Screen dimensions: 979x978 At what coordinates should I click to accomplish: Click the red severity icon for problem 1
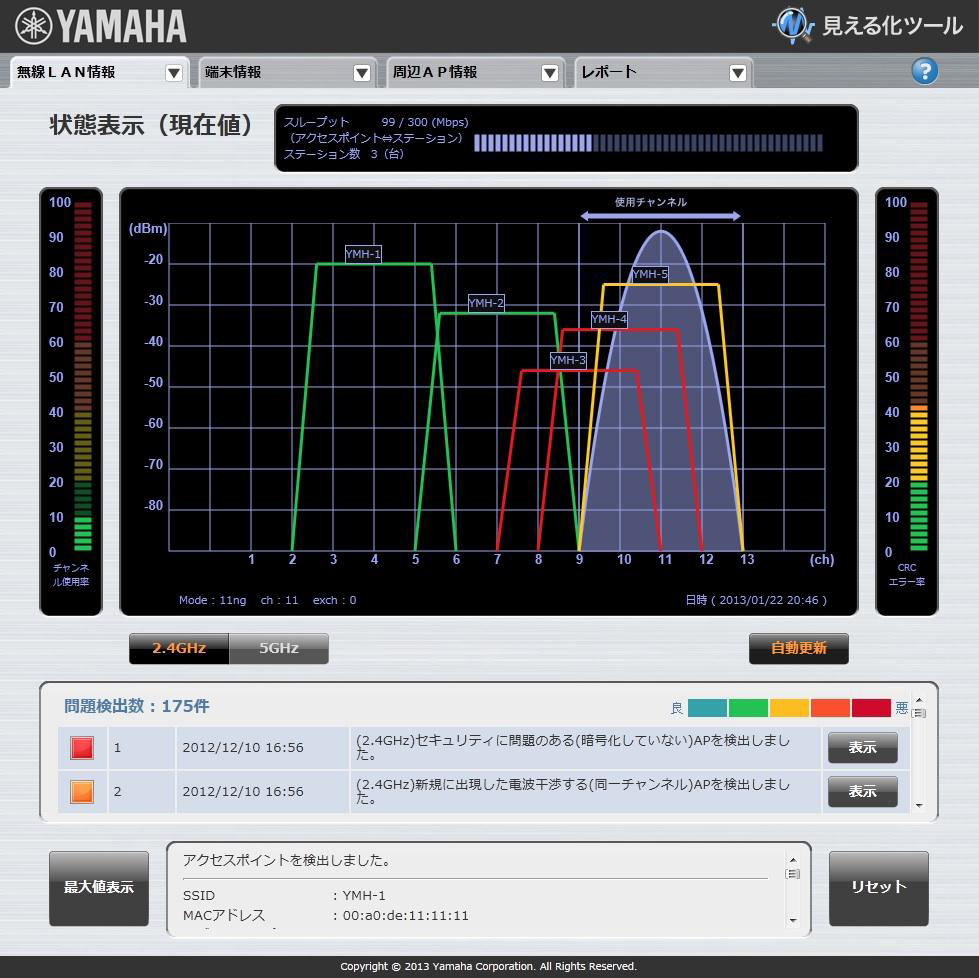(x=82, y=747)
